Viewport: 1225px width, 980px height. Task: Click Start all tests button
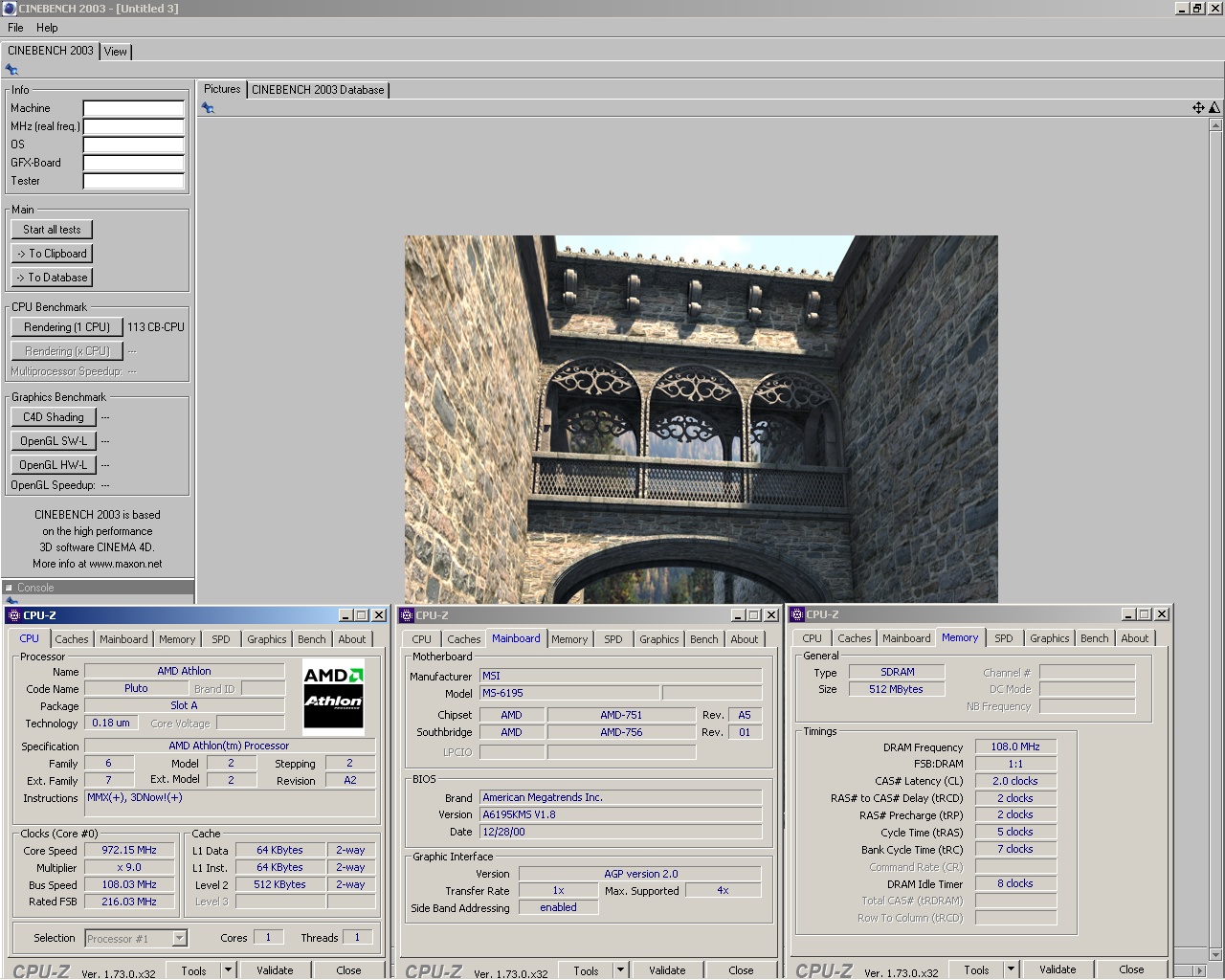tap(52, 230)
